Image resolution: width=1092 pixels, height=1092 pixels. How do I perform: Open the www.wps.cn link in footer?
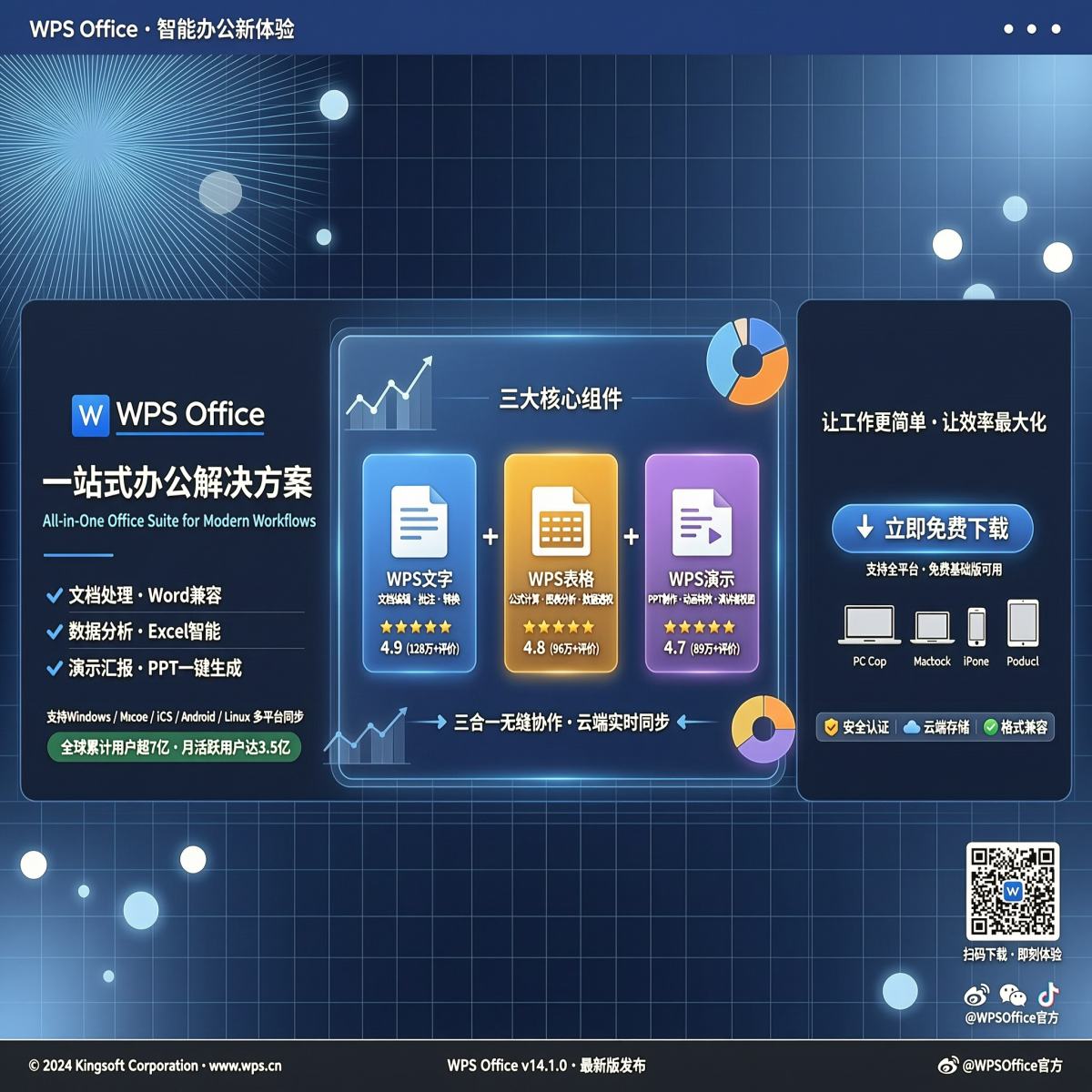tap(246, 1066)
